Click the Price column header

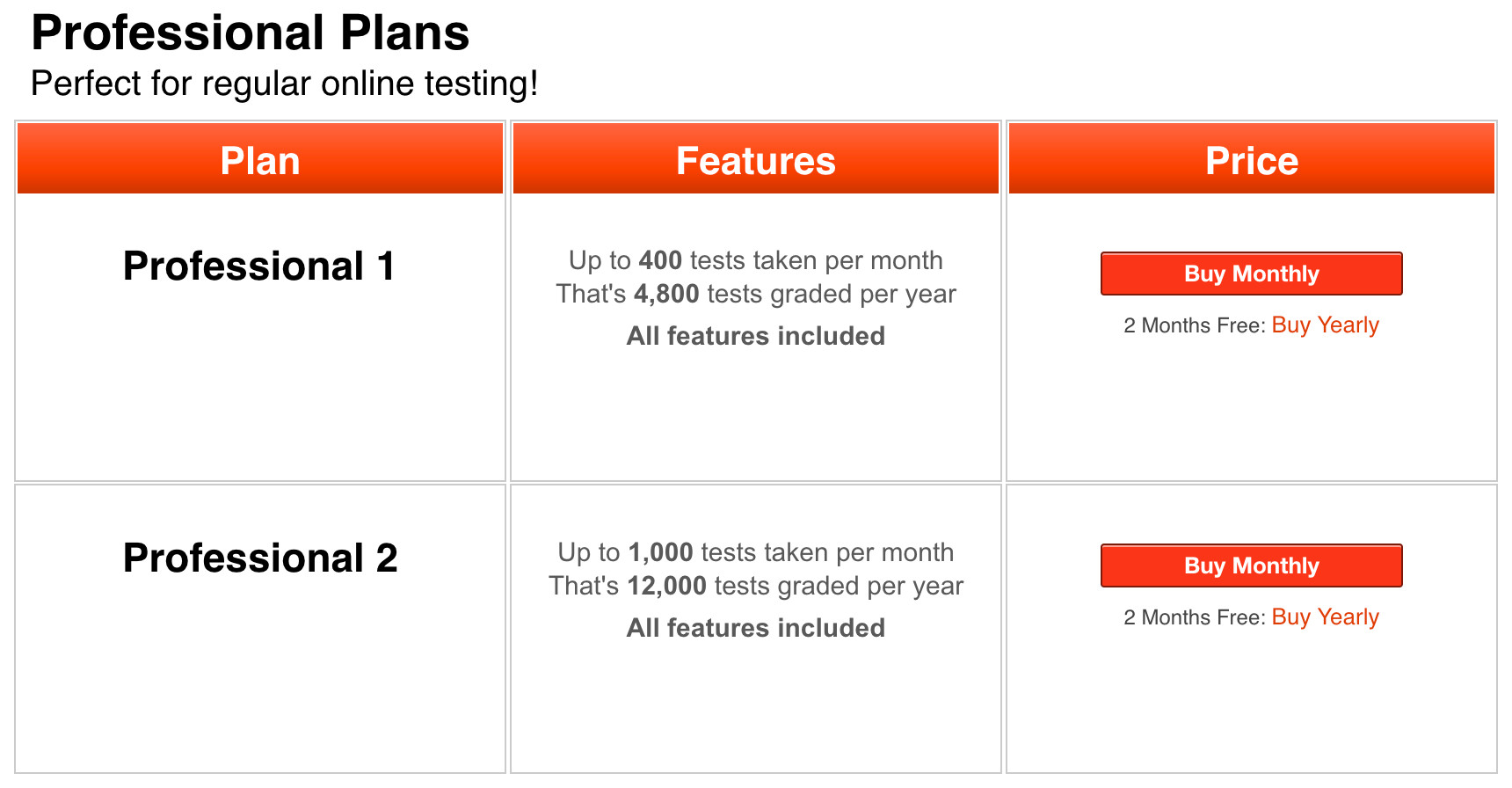tap(1251, 160)
